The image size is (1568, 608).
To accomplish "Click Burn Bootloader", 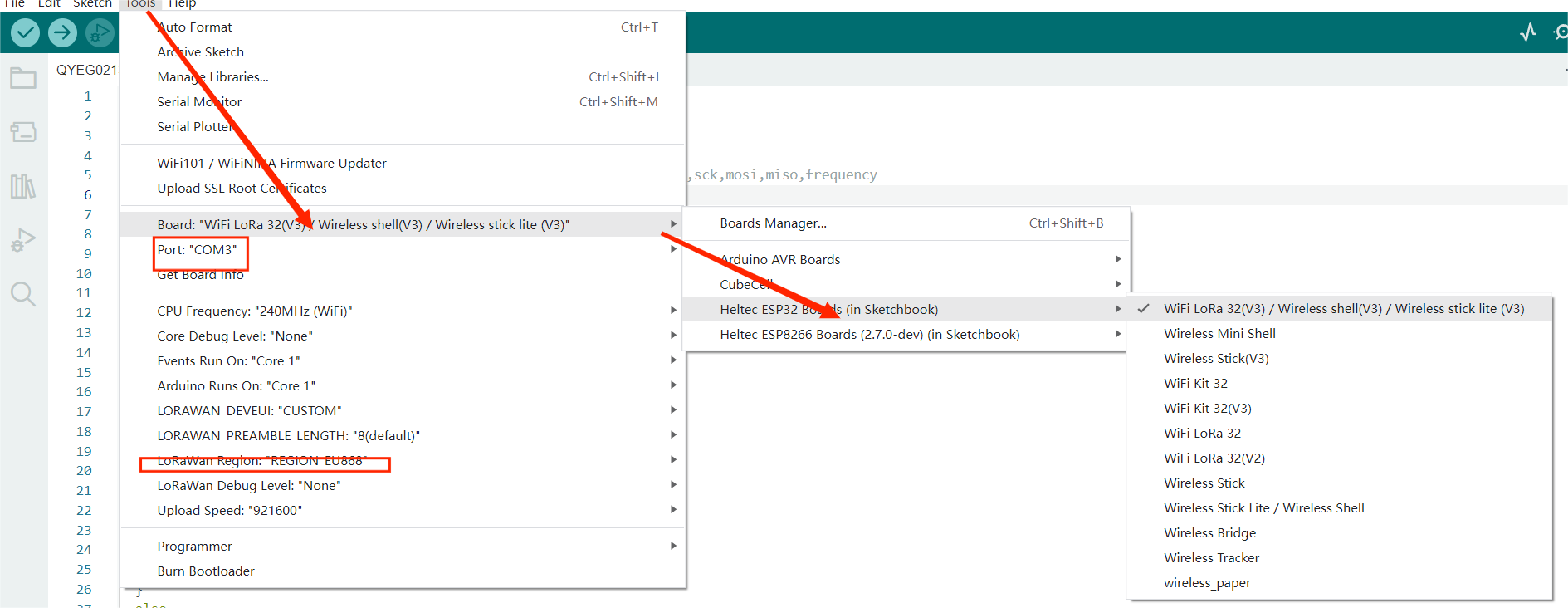I will (x=206, y=571).
